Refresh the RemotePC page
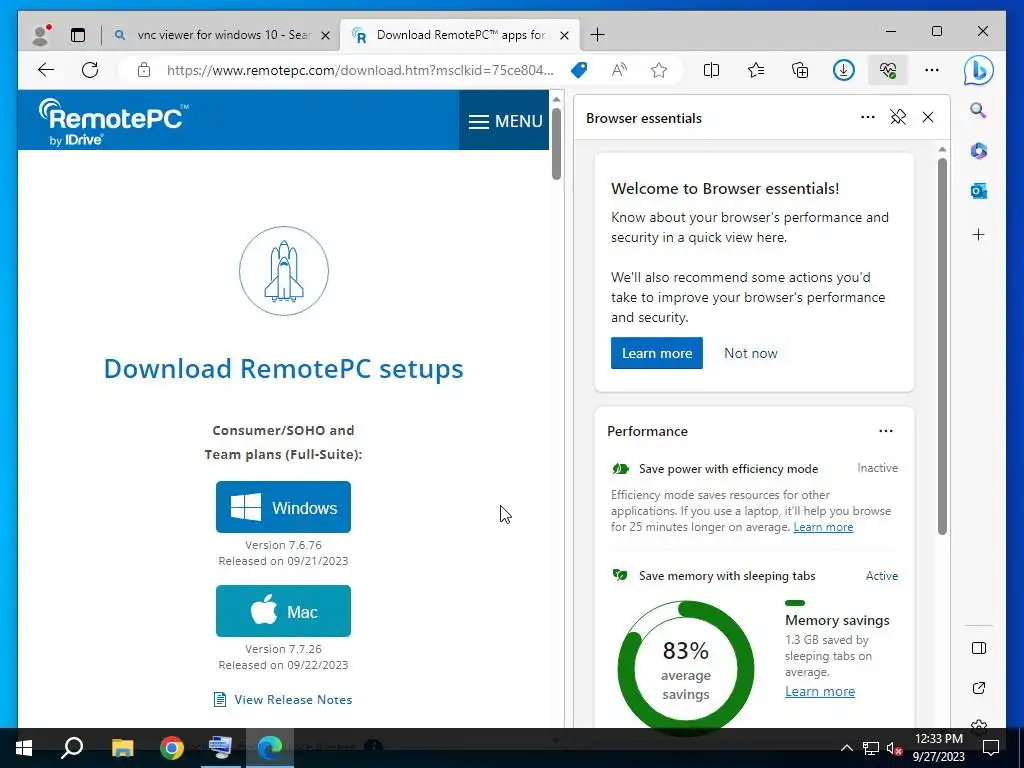1024x768 pixels. point(90,70)
